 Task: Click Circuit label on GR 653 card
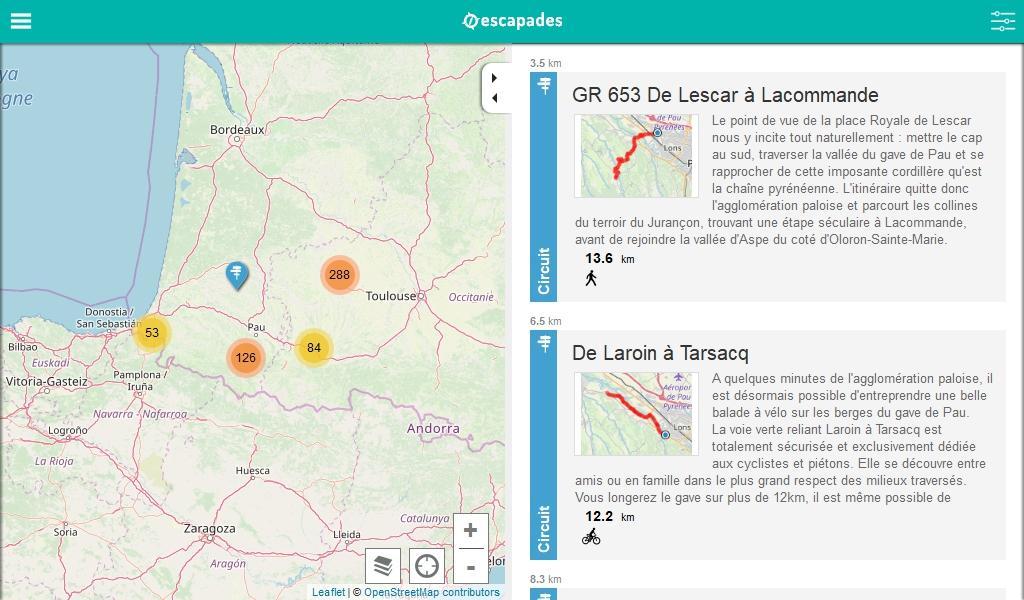tap(543, 271)
